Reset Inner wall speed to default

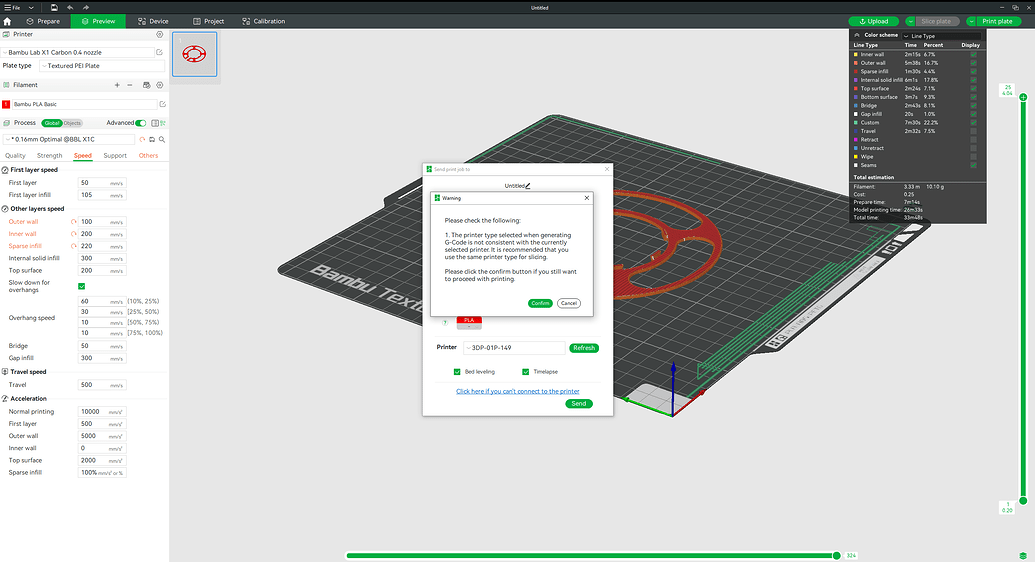click(x=73, y=234)
